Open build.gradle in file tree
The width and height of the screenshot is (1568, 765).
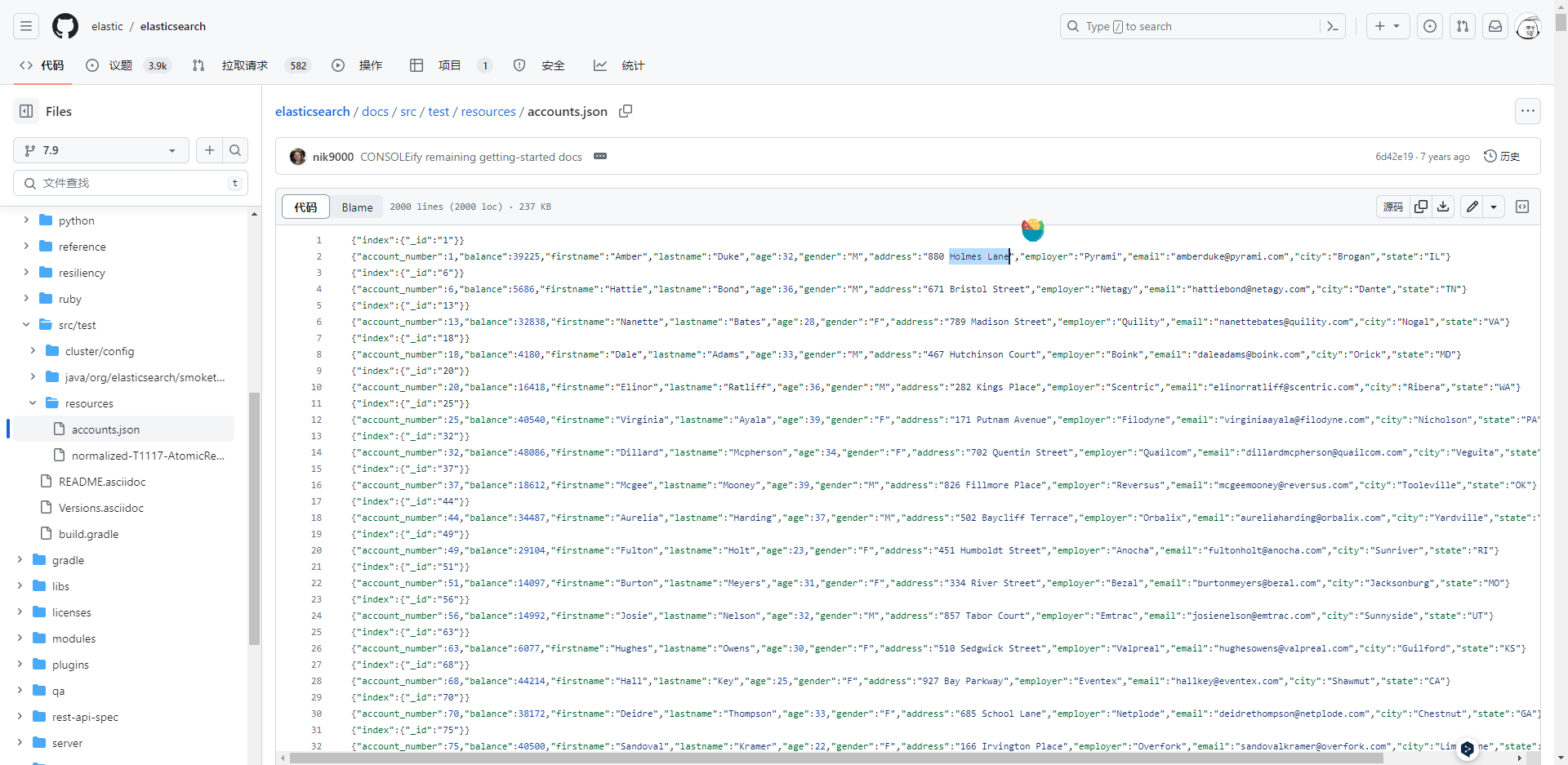(88, 533)
